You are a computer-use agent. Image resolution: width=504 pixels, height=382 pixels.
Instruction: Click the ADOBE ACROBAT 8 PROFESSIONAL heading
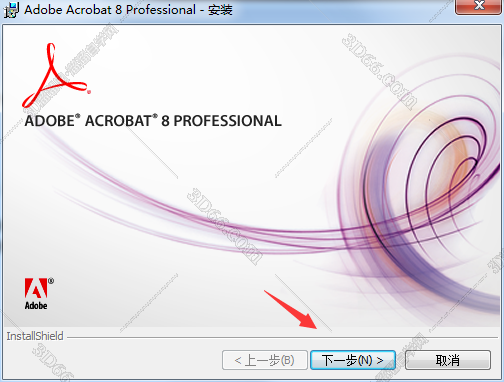coord(153,121)
